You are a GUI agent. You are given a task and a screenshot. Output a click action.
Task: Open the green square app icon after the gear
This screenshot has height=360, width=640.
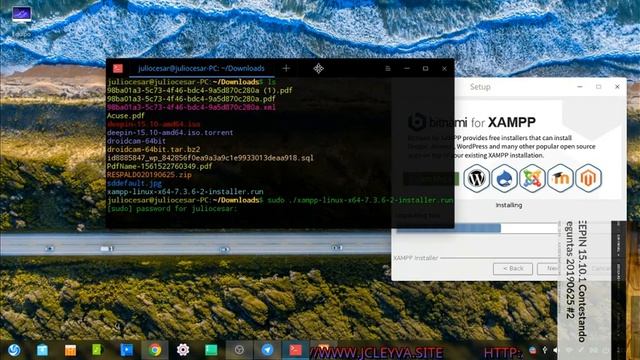(211, 350)
